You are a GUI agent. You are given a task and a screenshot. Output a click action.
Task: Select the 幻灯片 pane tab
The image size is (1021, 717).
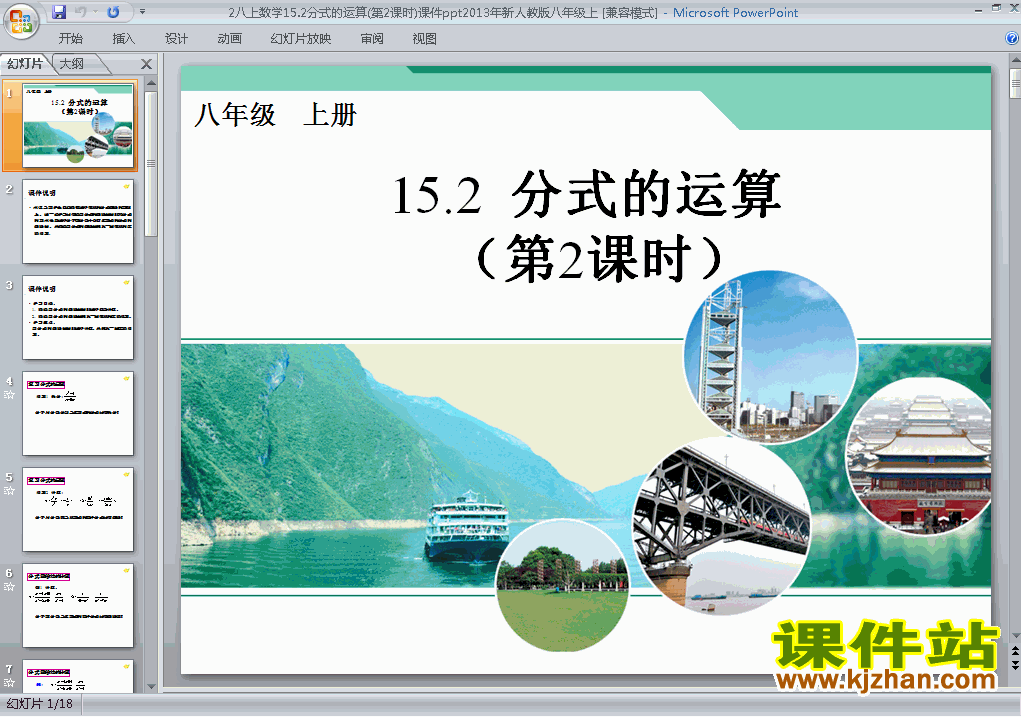[x=25, y=64]
